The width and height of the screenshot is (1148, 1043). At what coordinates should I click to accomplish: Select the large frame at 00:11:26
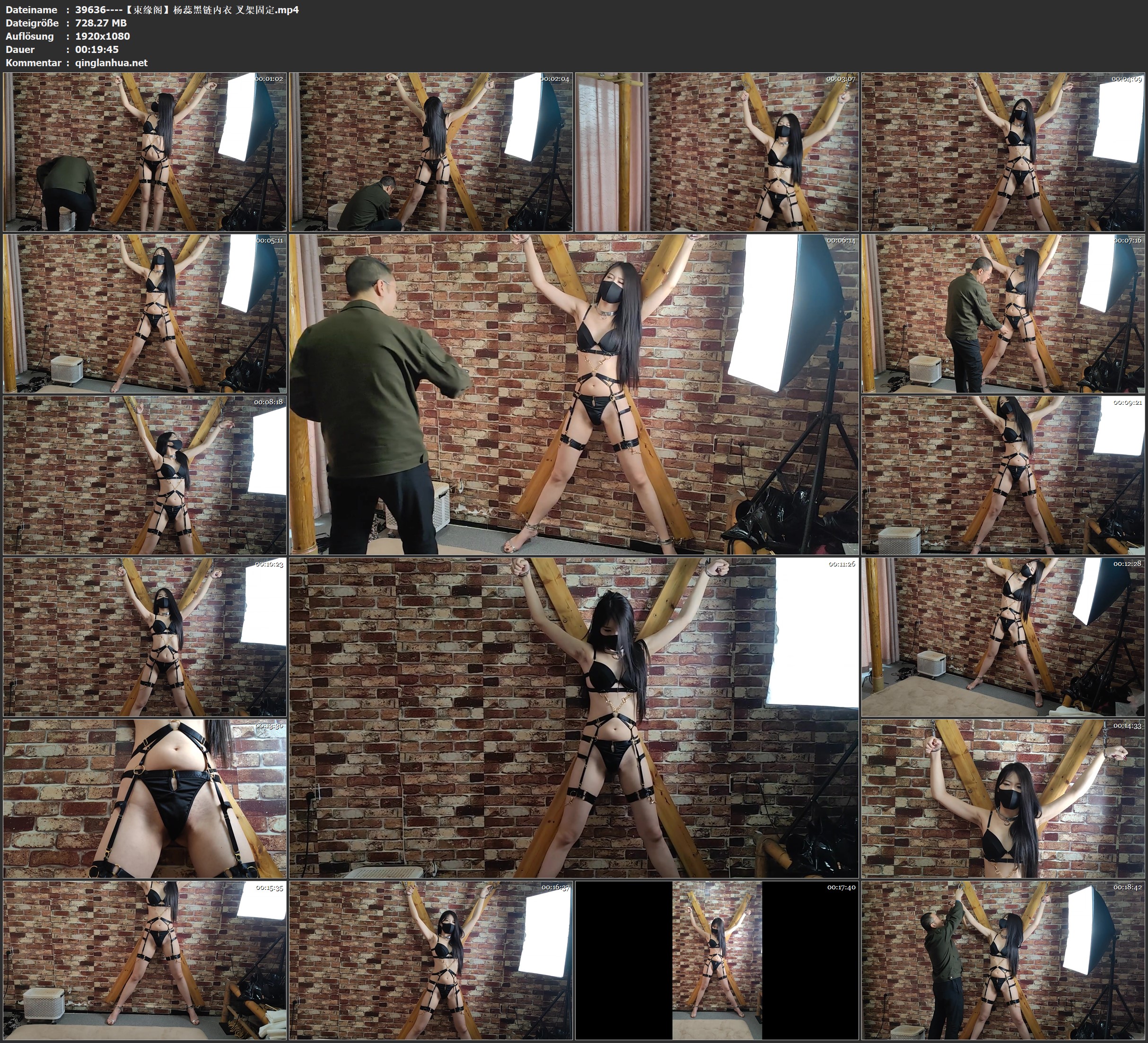[574, 718]
